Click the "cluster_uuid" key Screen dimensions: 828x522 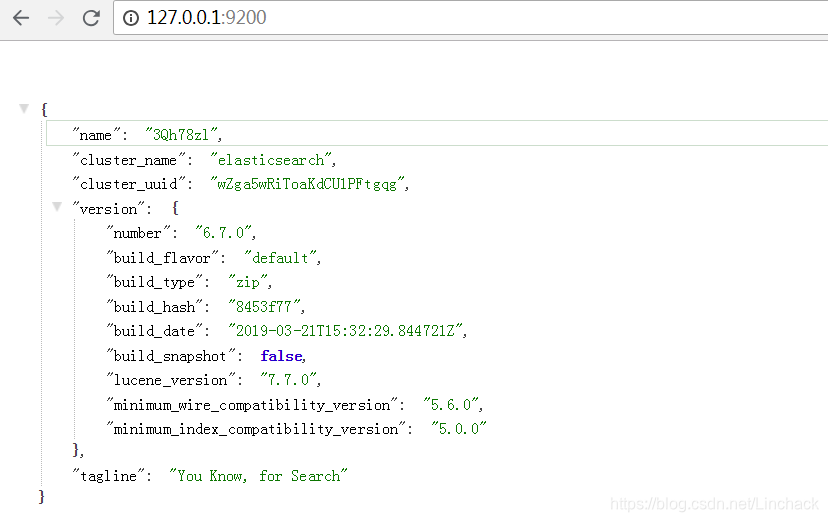coord(129,184)
